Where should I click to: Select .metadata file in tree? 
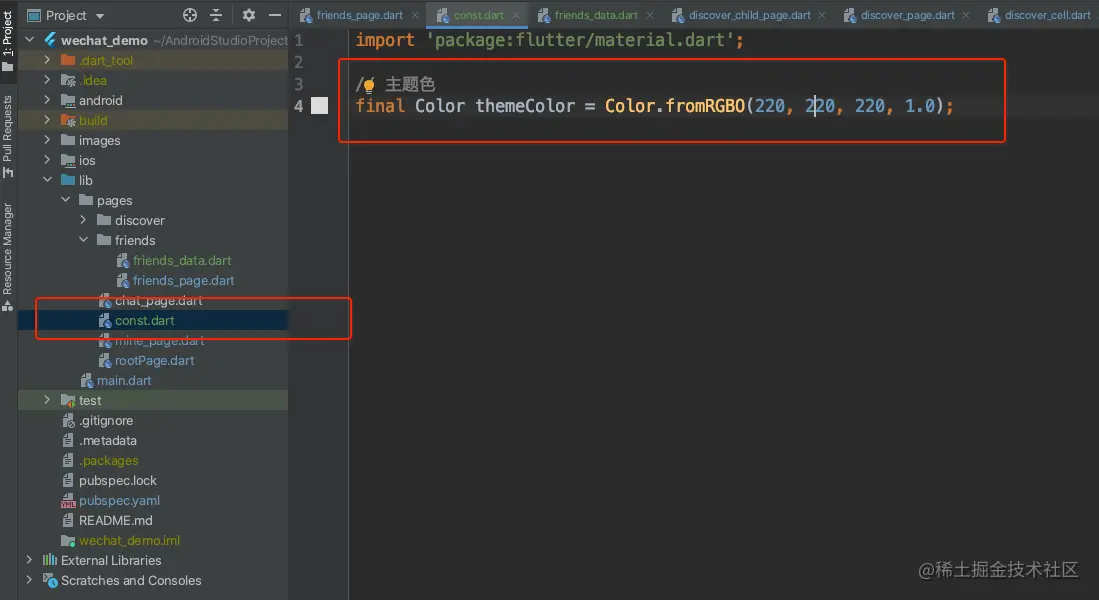107,440
